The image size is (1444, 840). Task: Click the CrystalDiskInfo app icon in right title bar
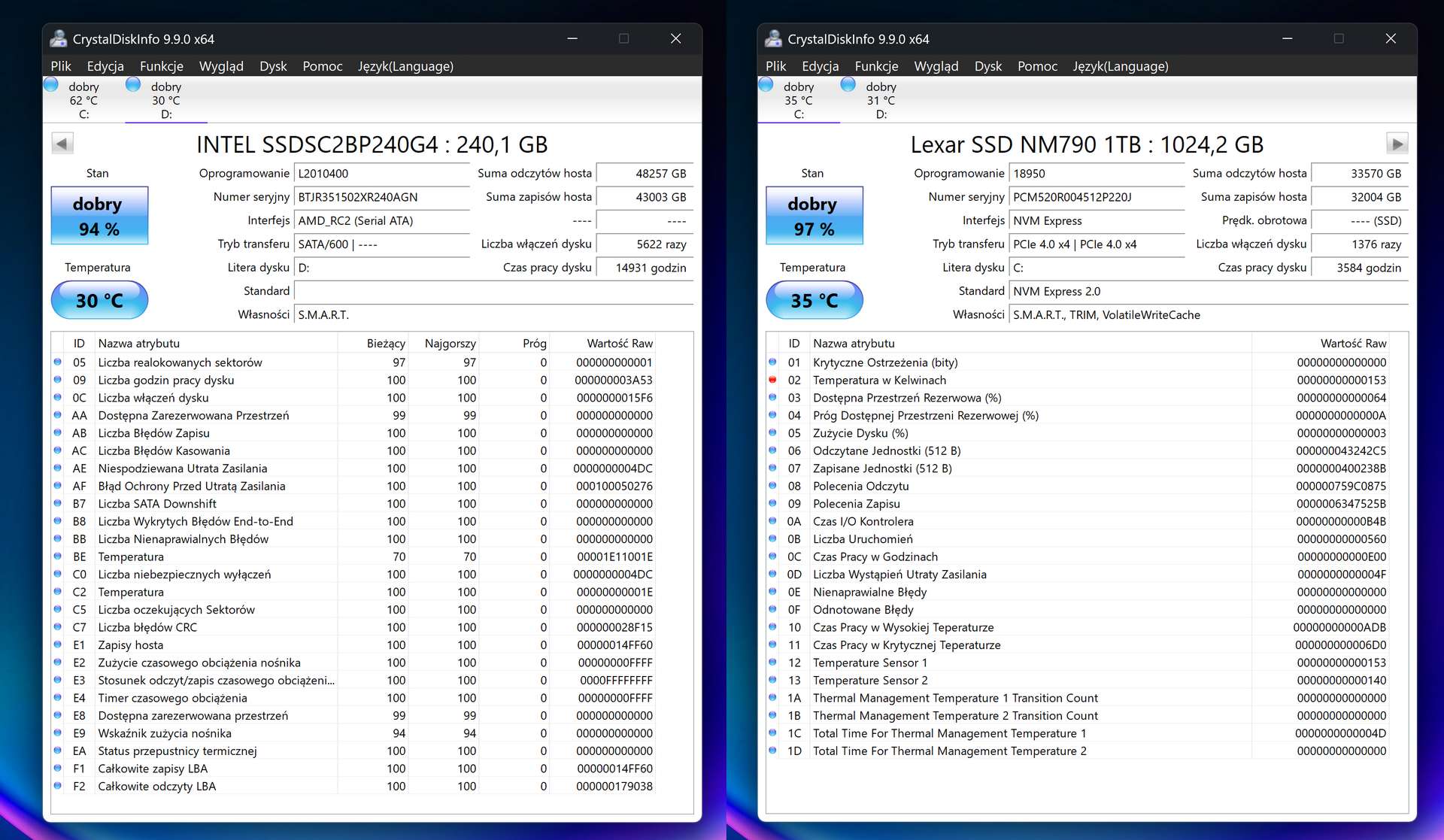point(773,38)
